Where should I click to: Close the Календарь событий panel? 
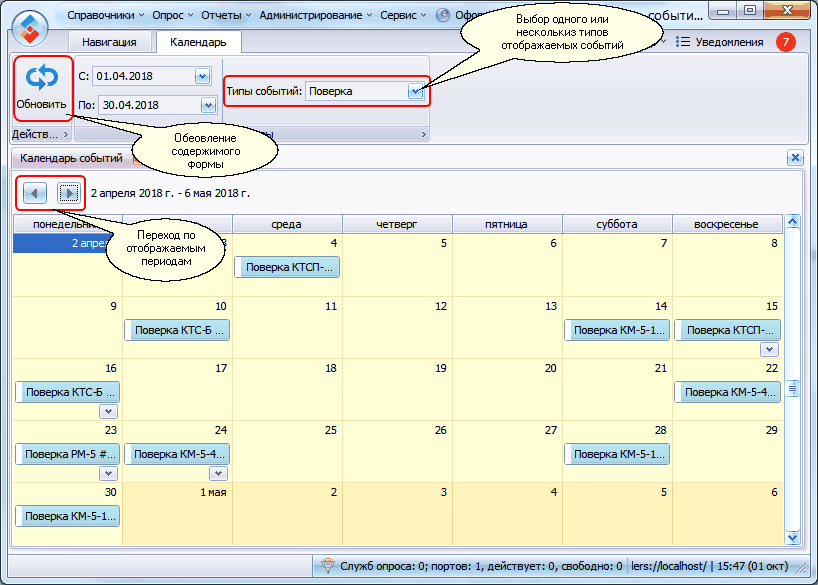coord(794,158)
